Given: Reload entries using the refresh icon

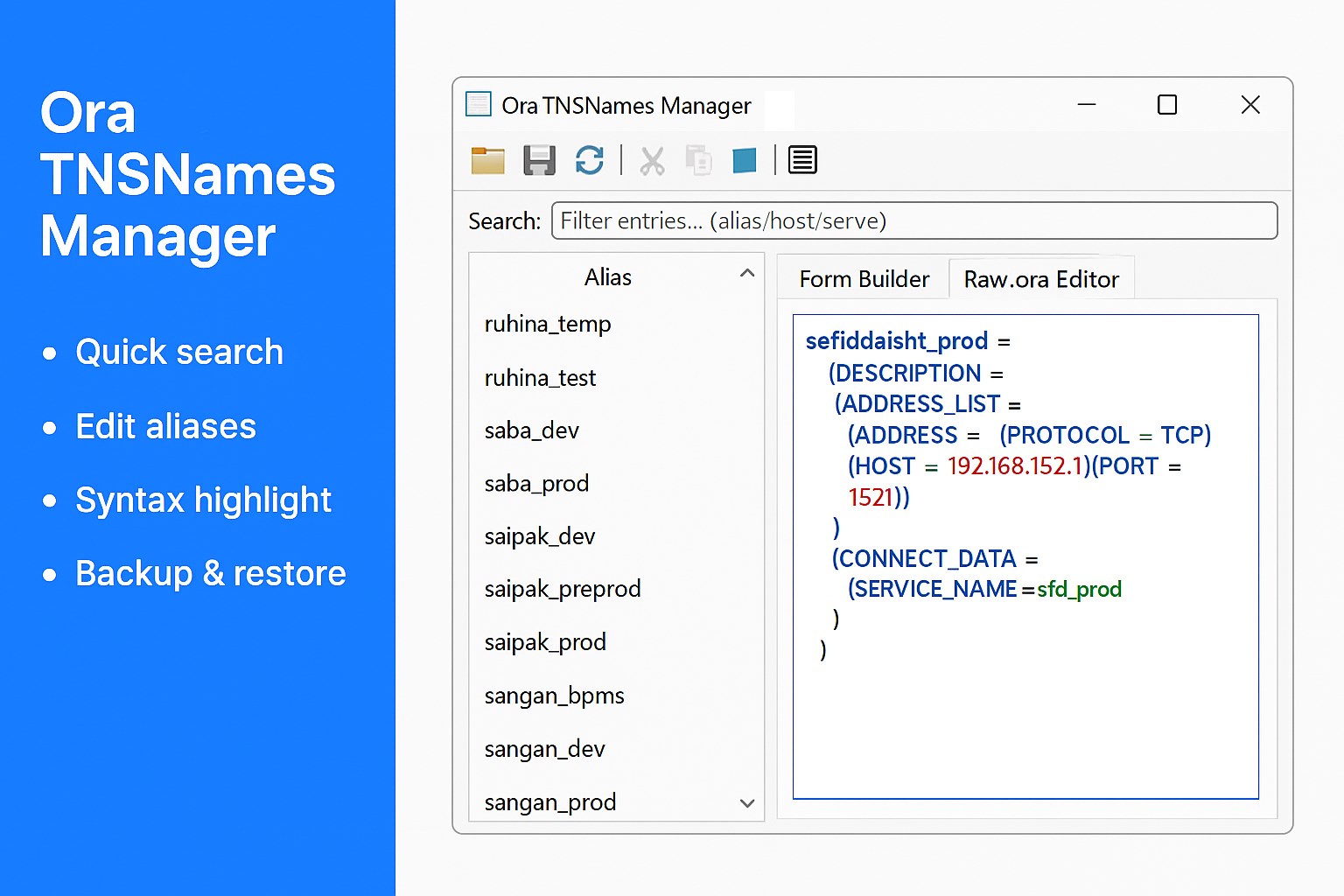Looking at the screenshot, I should coord(590,160).
